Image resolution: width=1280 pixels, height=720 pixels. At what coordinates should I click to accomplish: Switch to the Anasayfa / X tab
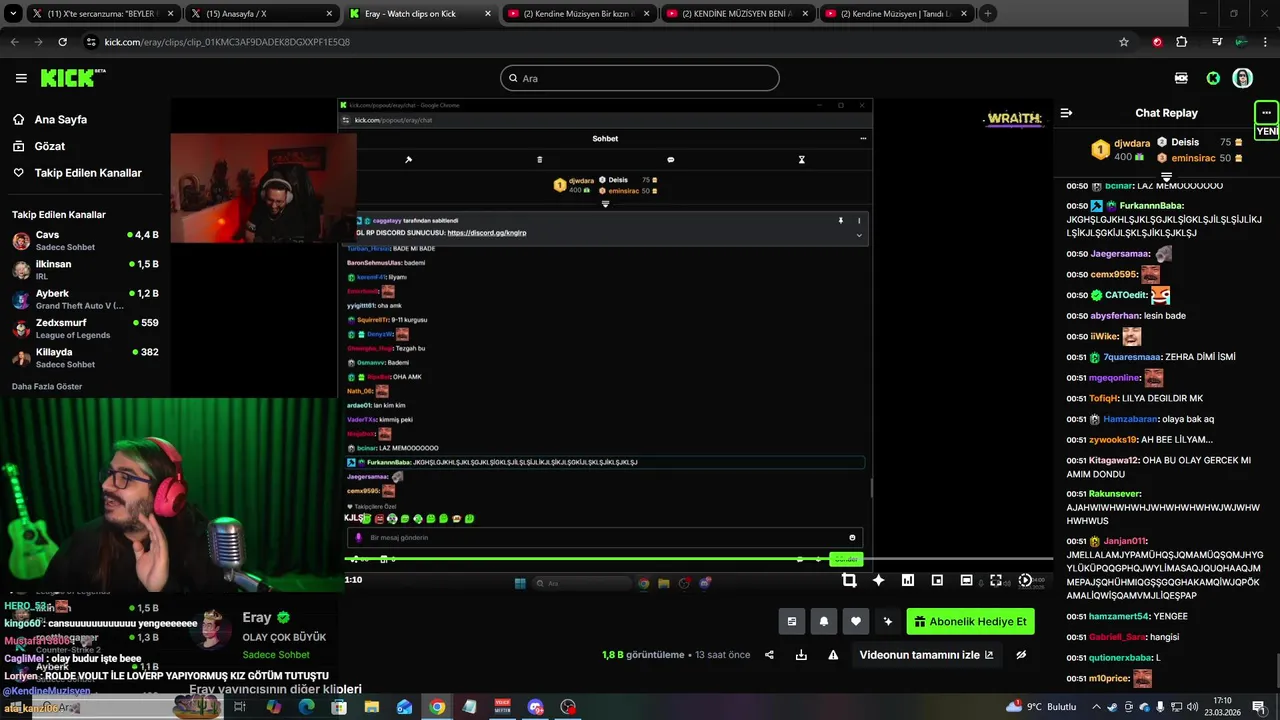click(262, 14)
